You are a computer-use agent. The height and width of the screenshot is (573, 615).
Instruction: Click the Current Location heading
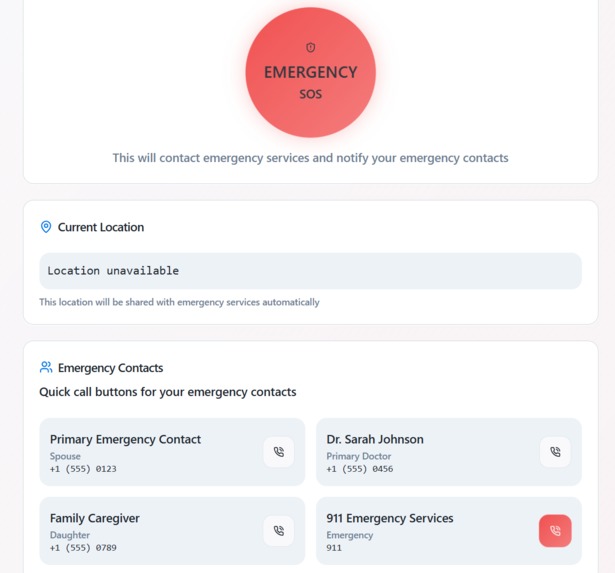[101, 227]
